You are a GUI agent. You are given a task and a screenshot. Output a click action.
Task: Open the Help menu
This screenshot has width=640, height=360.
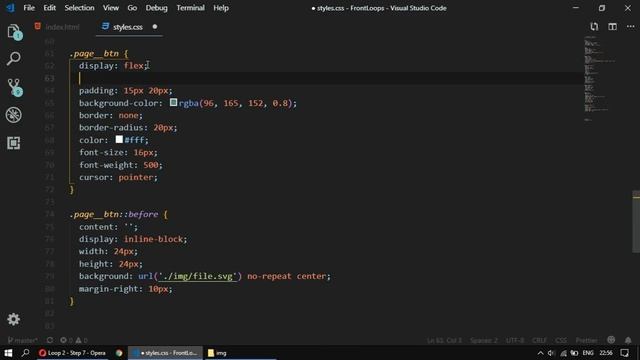tap(221, 8)
